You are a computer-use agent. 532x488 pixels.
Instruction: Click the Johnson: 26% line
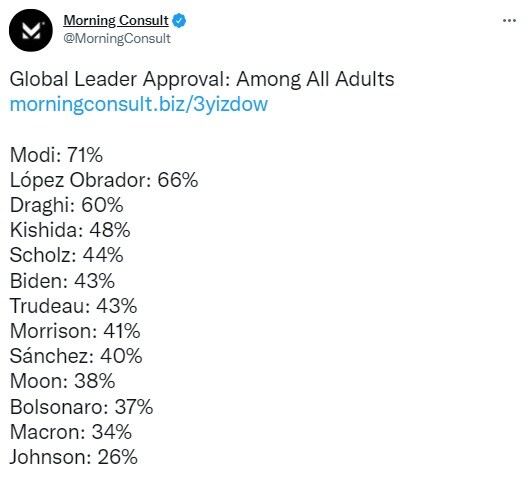coord(74,457)
